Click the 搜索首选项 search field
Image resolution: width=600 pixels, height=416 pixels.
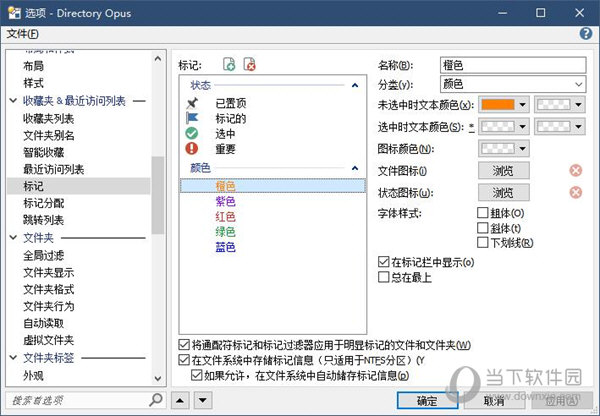click(77, 400)
